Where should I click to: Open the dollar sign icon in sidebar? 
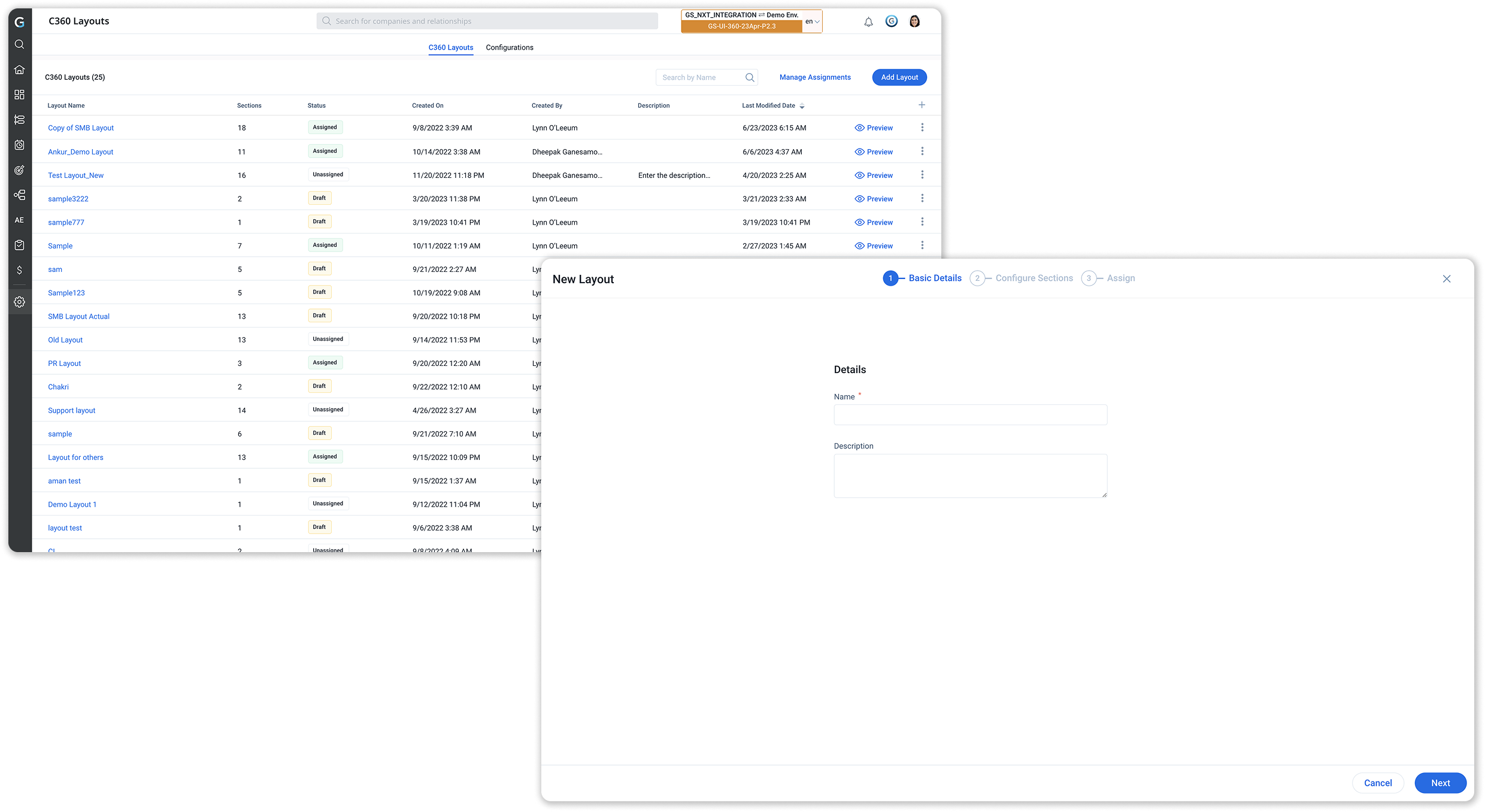tap(19, 270)
